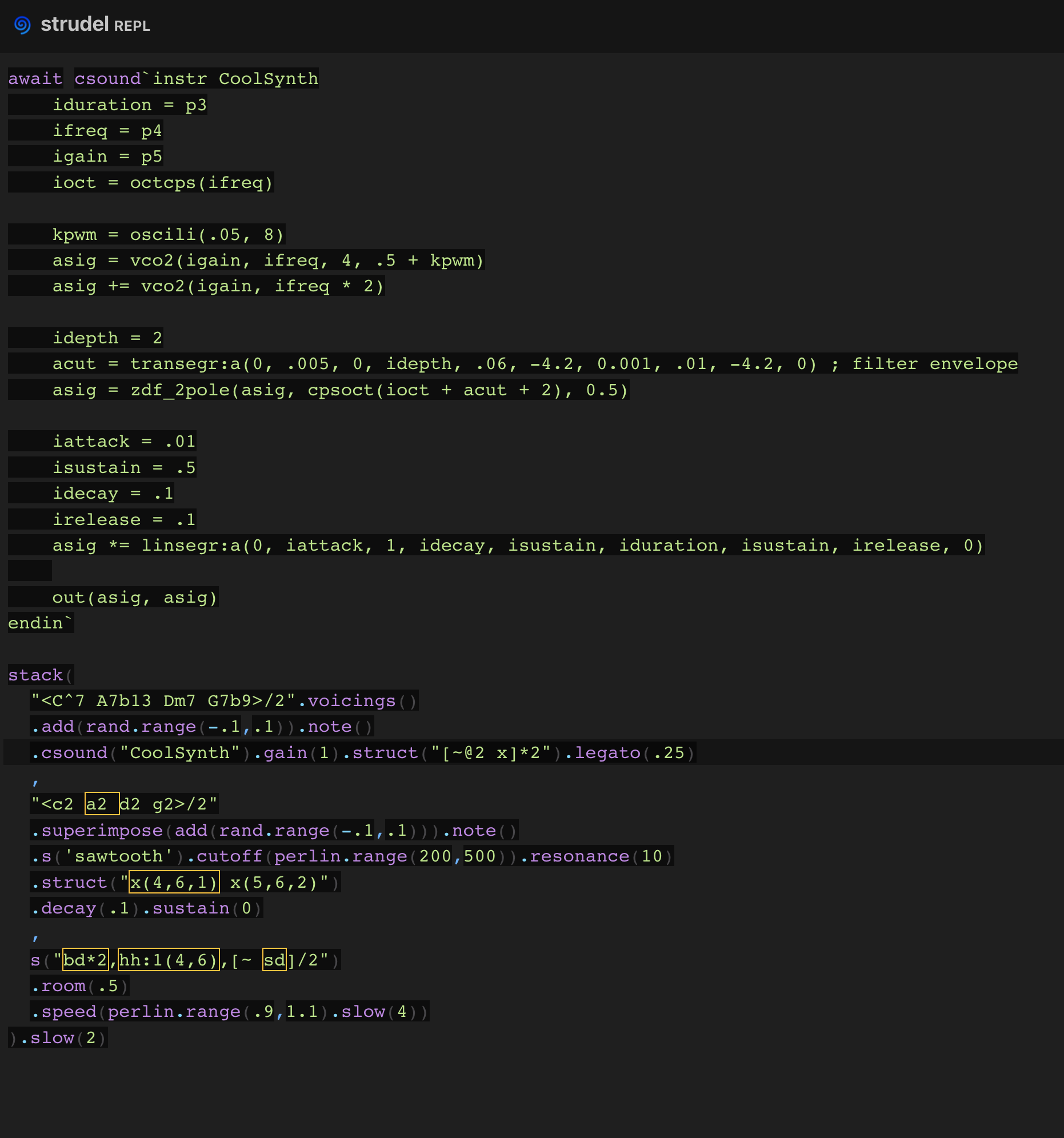
Task: Click the 'strudel REPL' title text
Action: tap(95, 25)
